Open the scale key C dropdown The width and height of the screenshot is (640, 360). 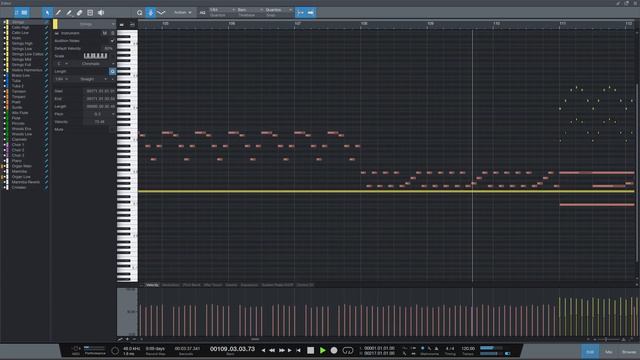point(62,64)
